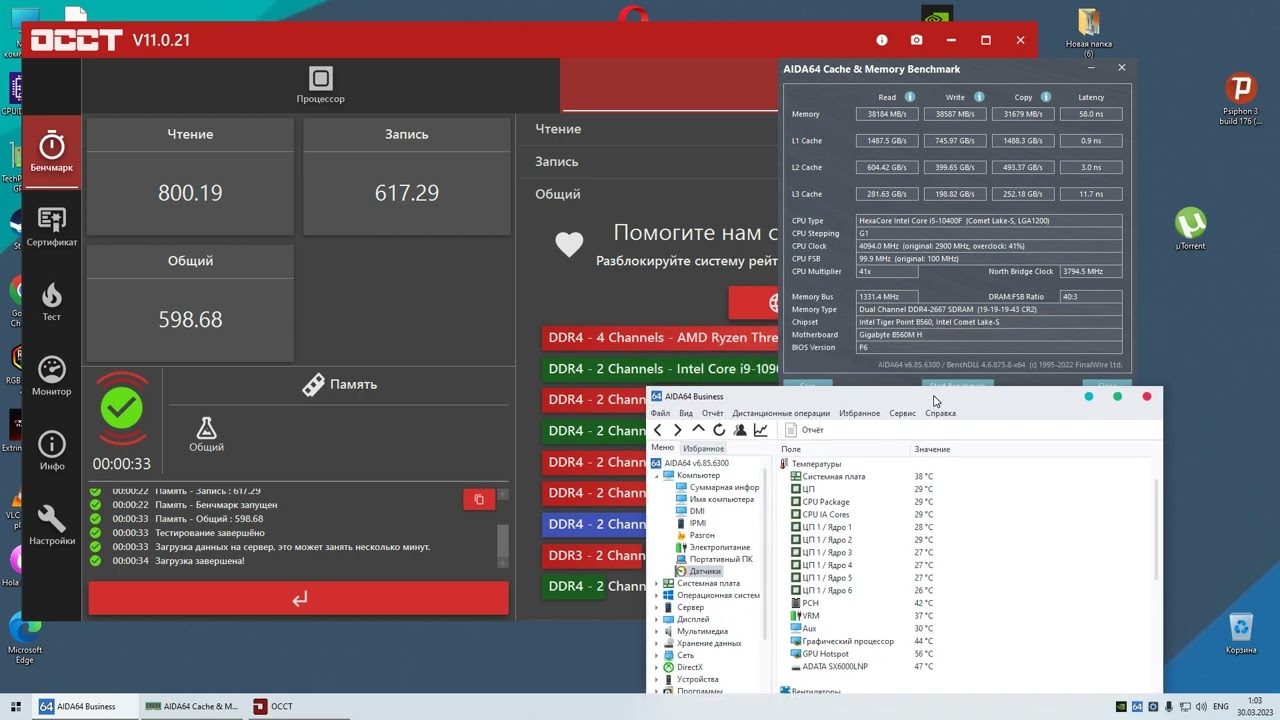Click the heart icon in OCCT support banner
Viewport: 1280px width, 720px height.
569,244
